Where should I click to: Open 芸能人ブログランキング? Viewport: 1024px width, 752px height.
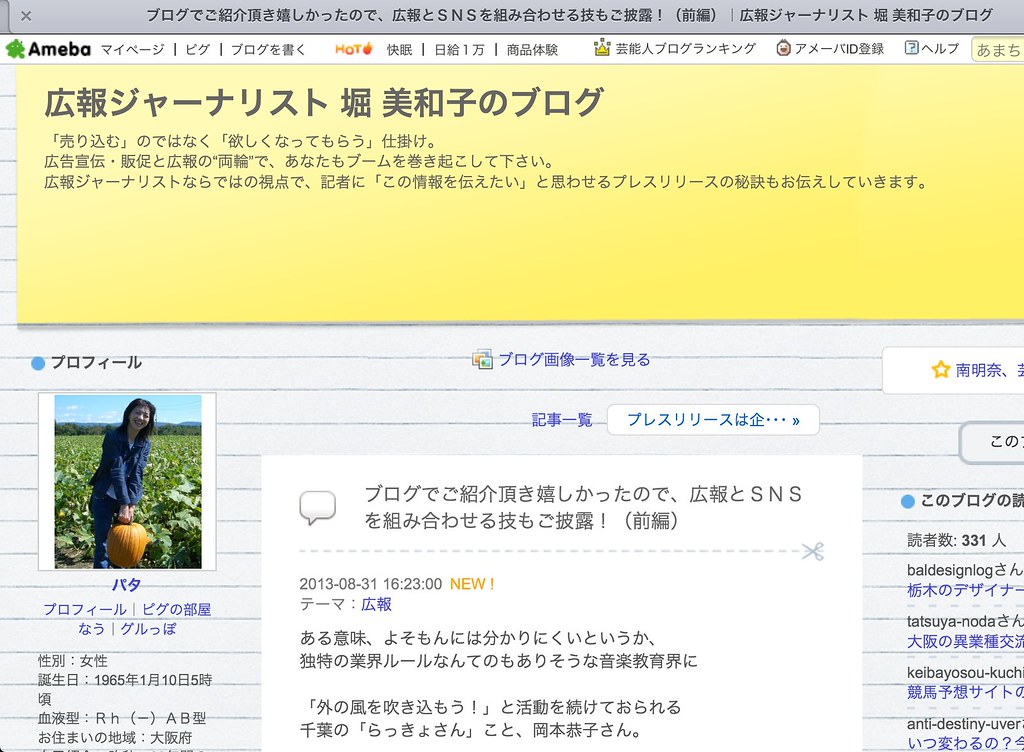pyautogui.click(x=686, y=49)
